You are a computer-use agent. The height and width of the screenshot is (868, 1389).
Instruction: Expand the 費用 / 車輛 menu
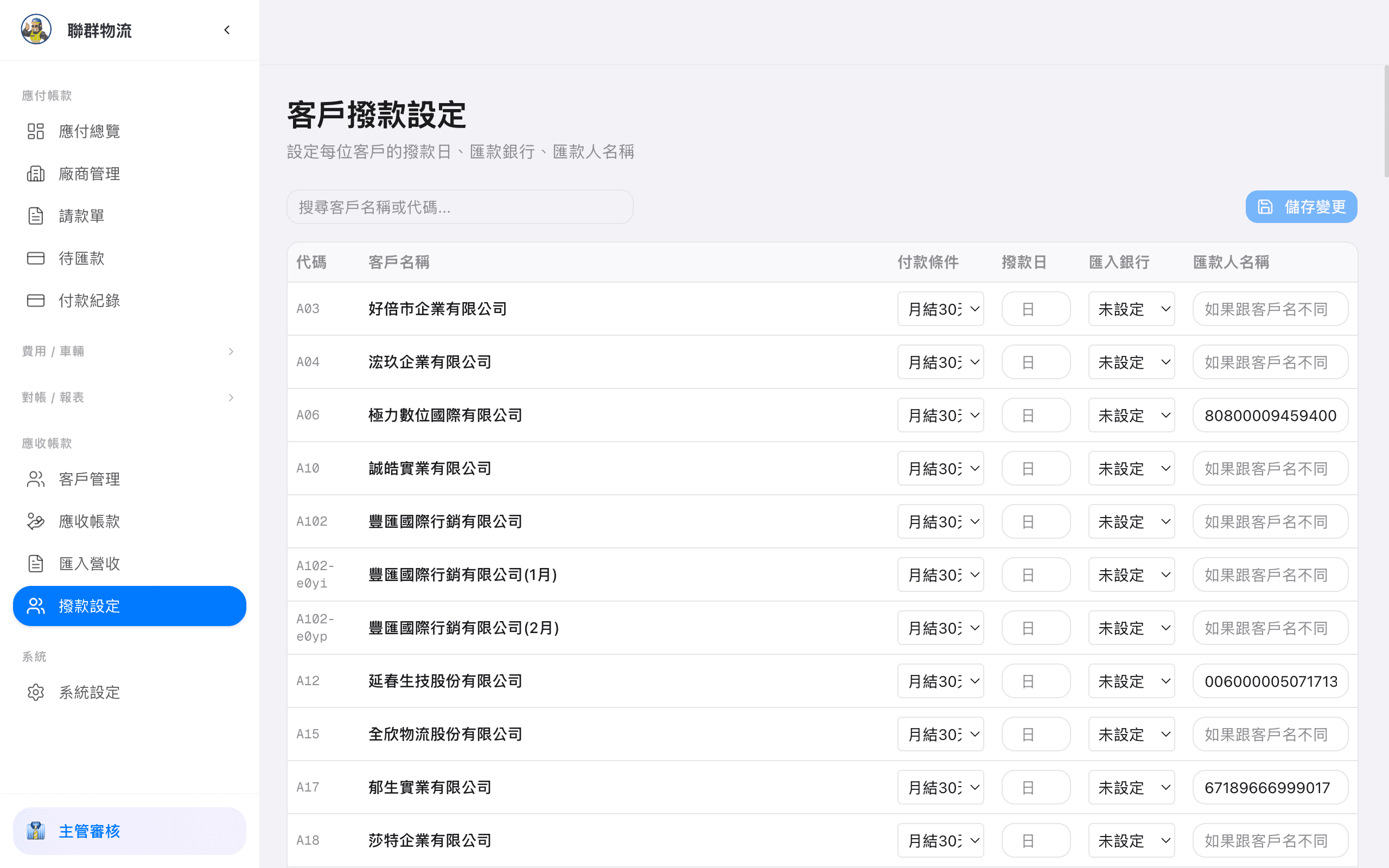coord(128,351)
